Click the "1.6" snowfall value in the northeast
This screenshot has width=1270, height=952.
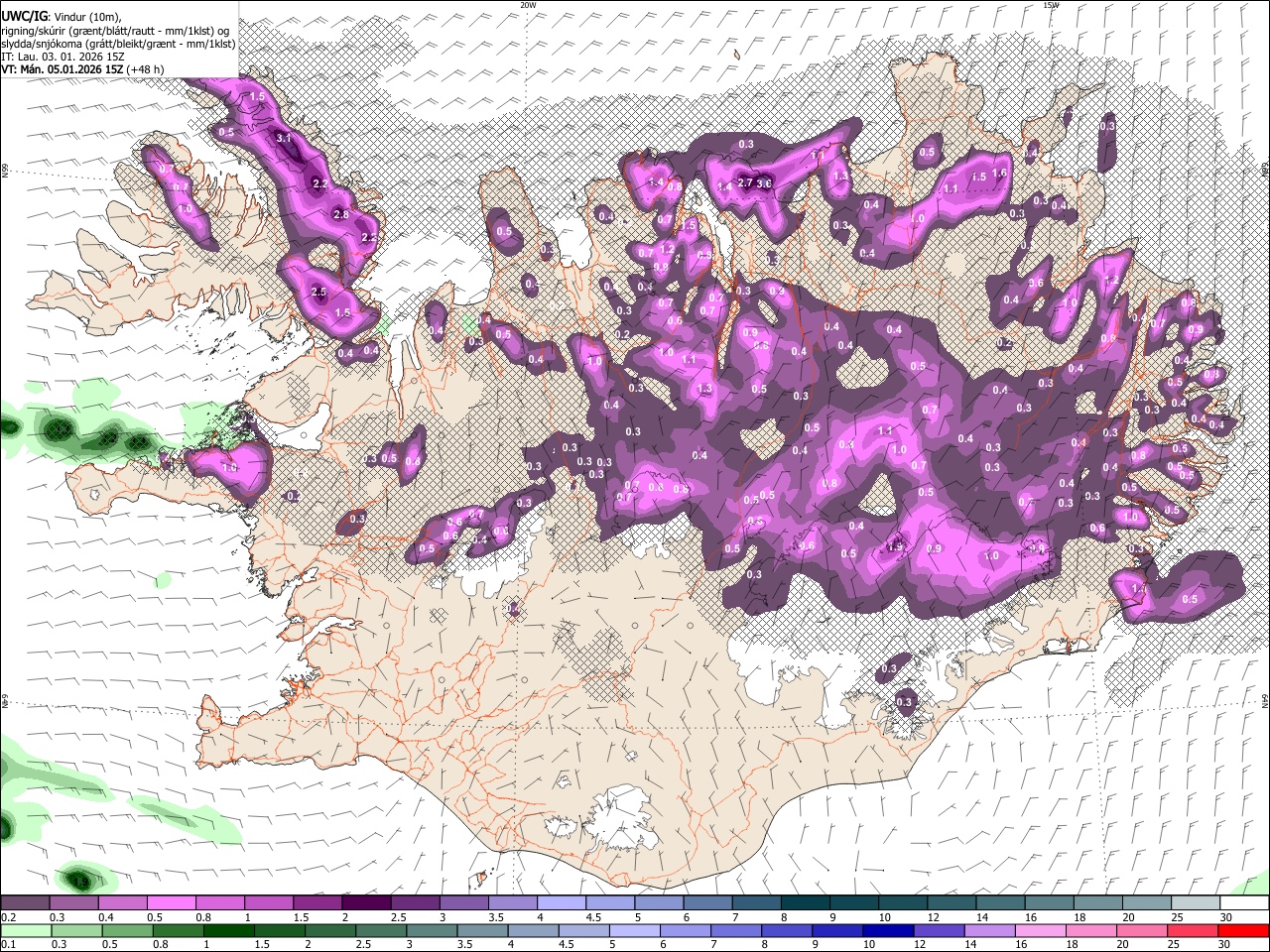tap(1000, 174)
